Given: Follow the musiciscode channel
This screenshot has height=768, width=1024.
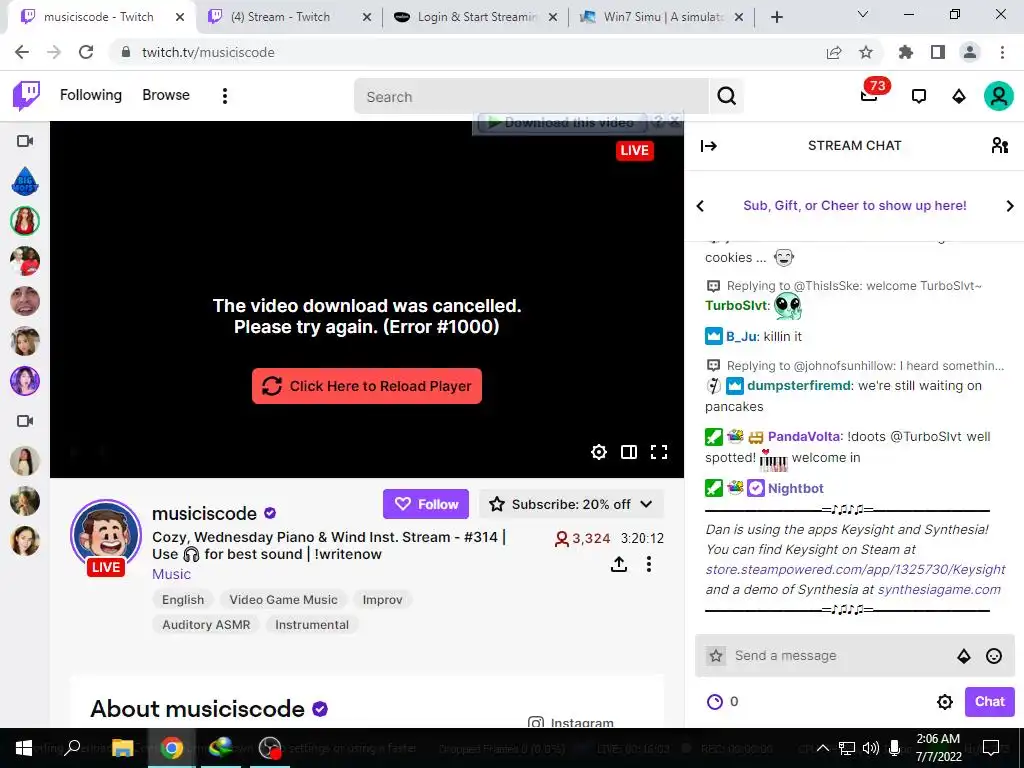Looking at the screenshot, I should (x=426, y=504).
